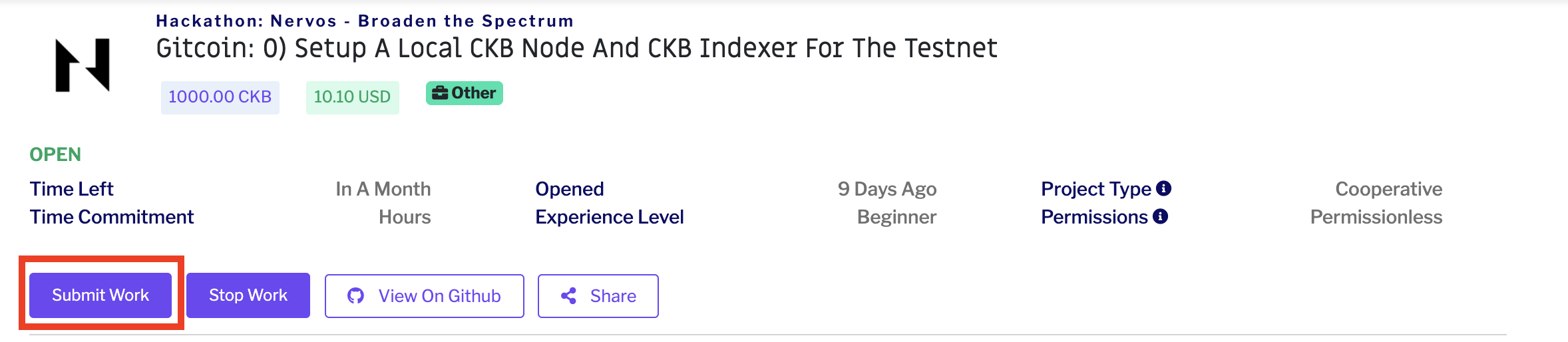Click the bounty title about CKB Node
Viewport: 1568px width, 342px height.
(x=576, y=49)
